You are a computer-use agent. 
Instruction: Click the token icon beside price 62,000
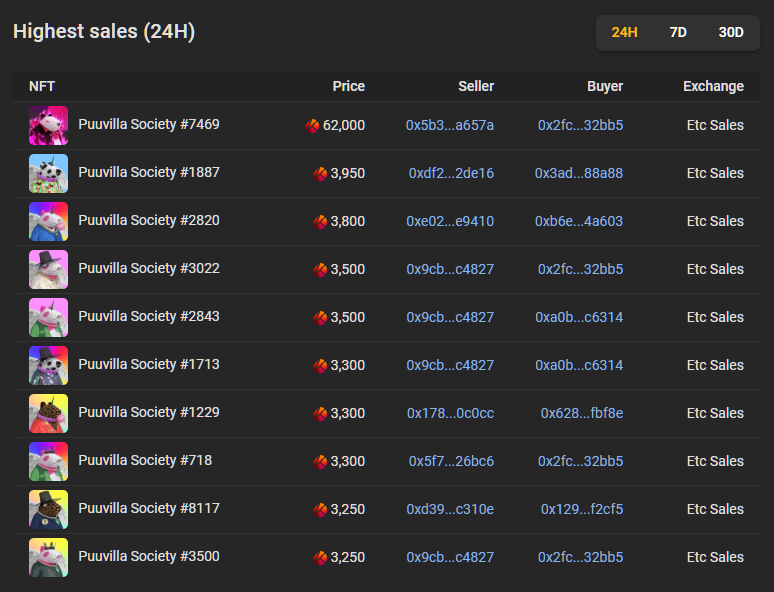(312, 126)
